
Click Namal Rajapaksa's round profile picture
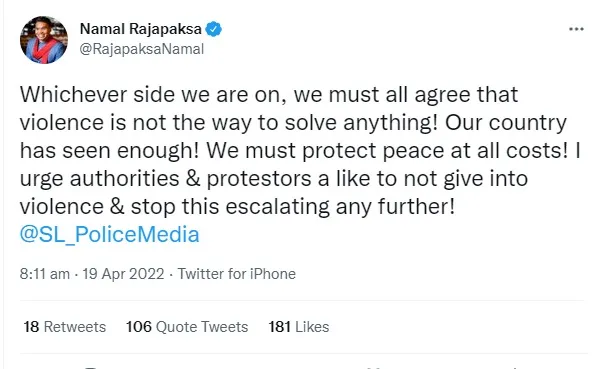(44, 40)
